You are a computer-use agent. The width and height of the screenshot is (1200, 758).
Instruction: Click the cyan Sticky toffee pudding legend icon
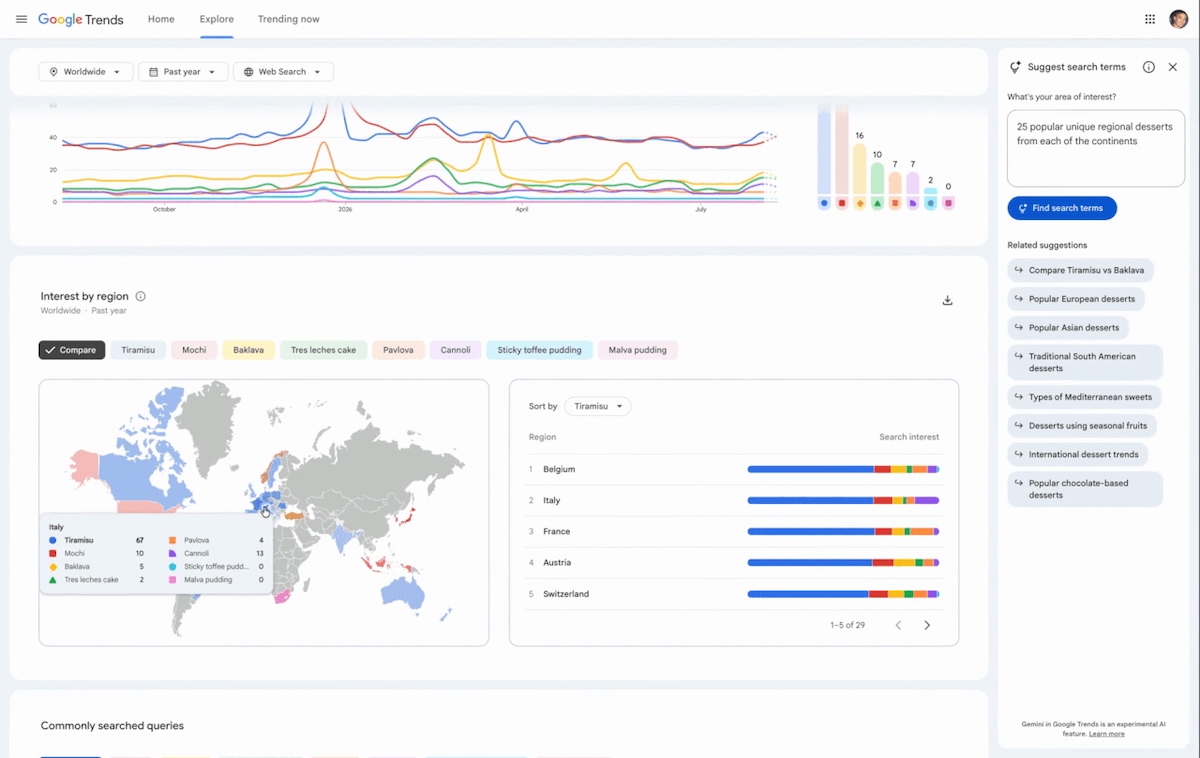(x=931, y=203)
